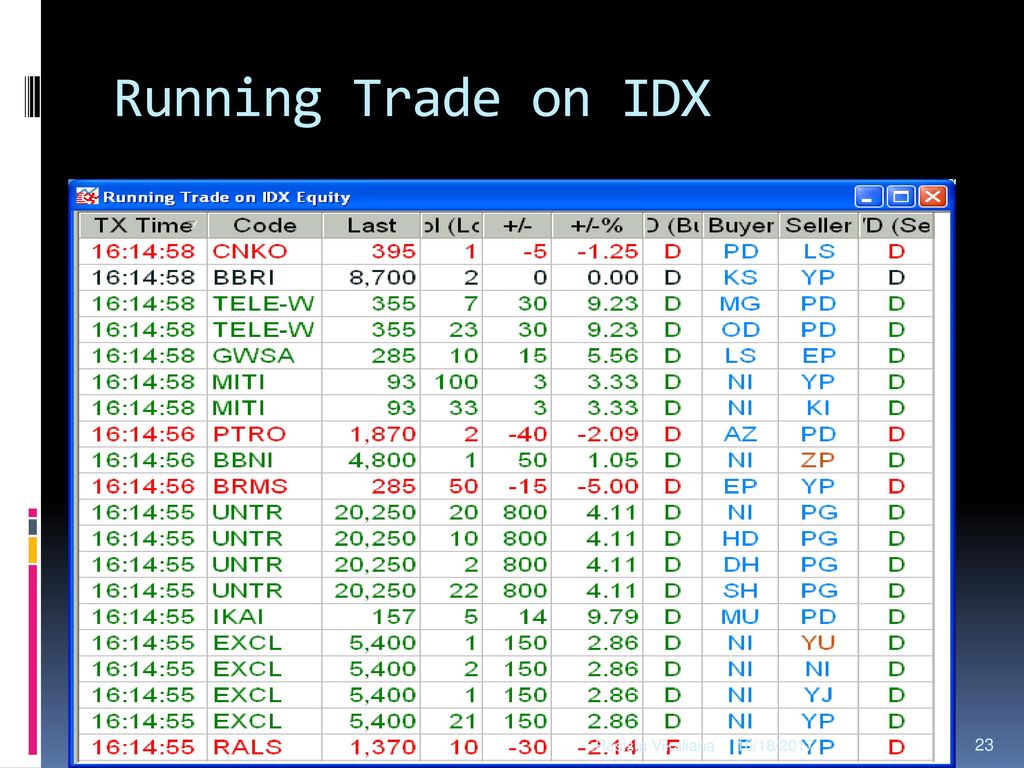Screen dimensions: 1024x768
Task: Click buyer code KS in the BBRI row
Action: 741,278
